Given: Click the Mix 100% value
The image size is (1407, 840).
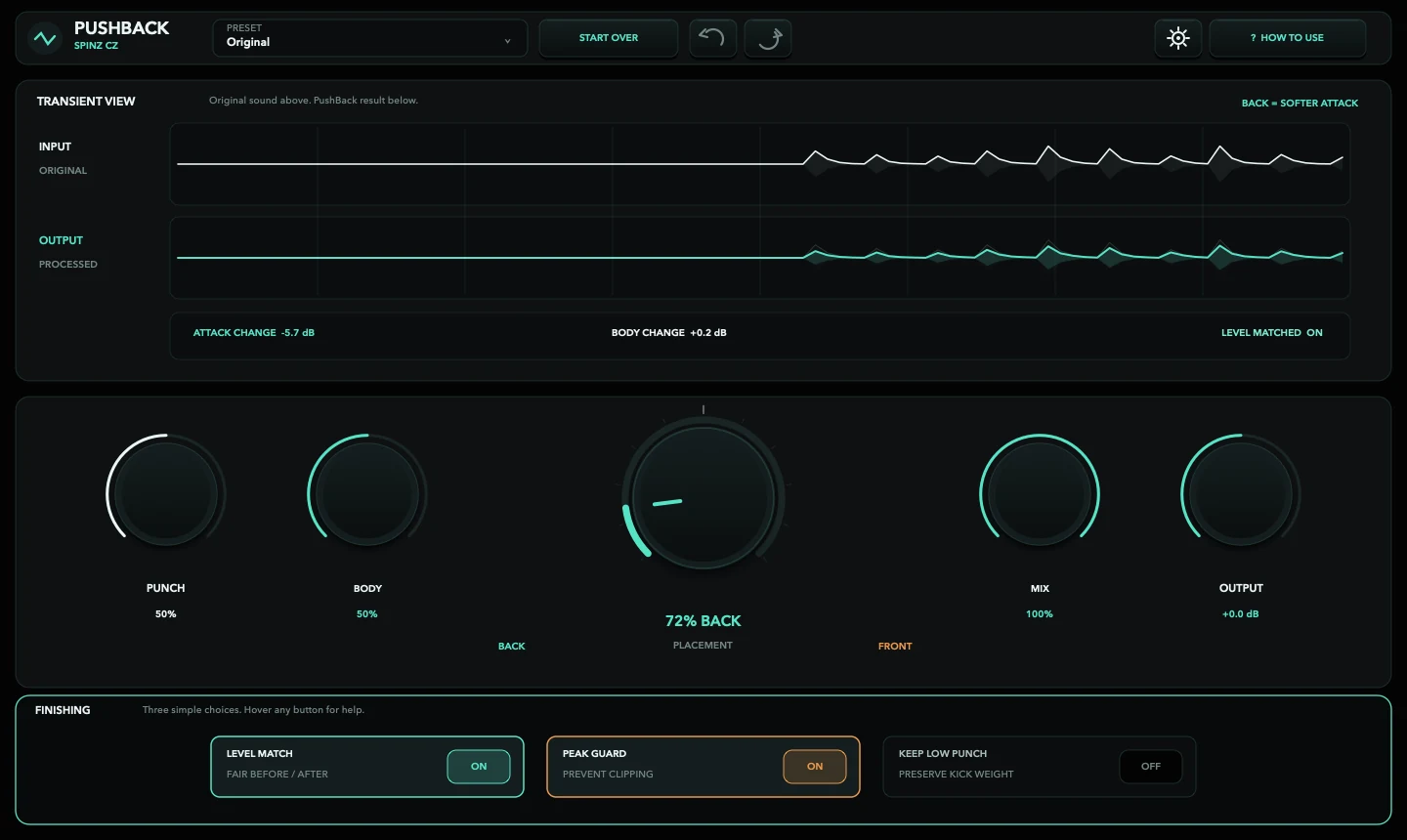Looking at the screenshot, I should (x=1040, y=614).
